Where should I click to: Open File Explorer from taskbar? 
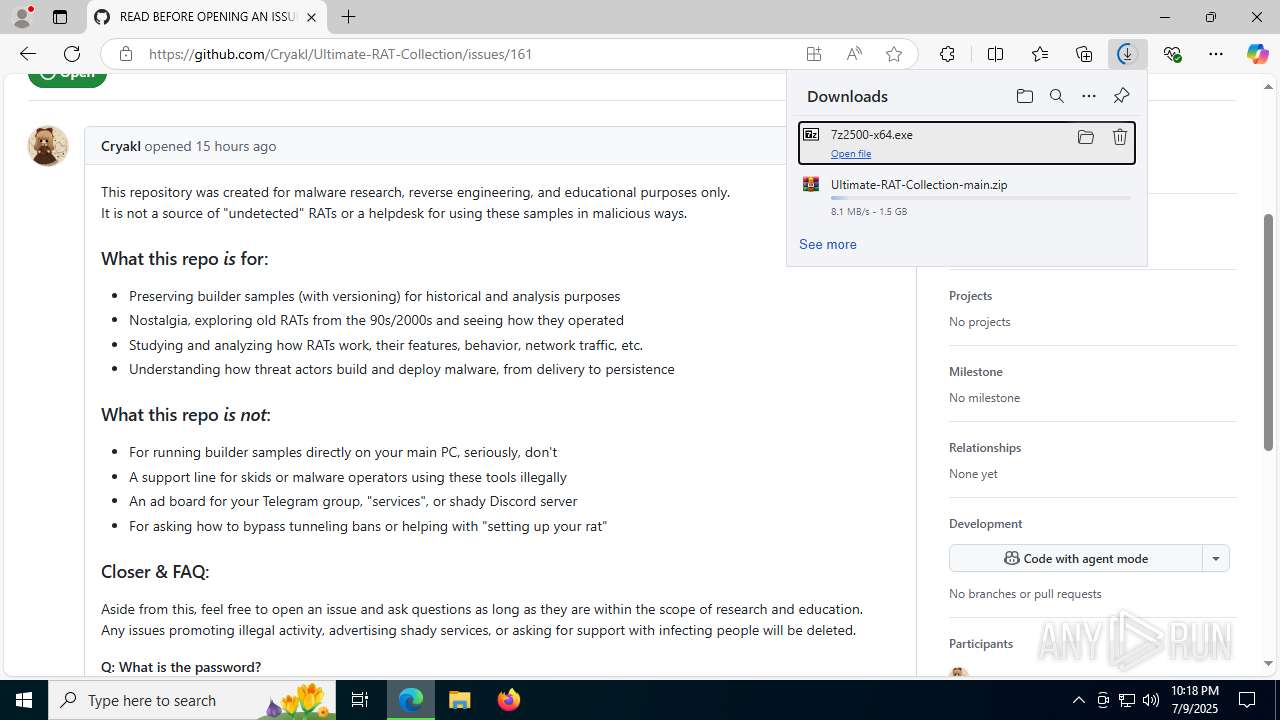460,700
